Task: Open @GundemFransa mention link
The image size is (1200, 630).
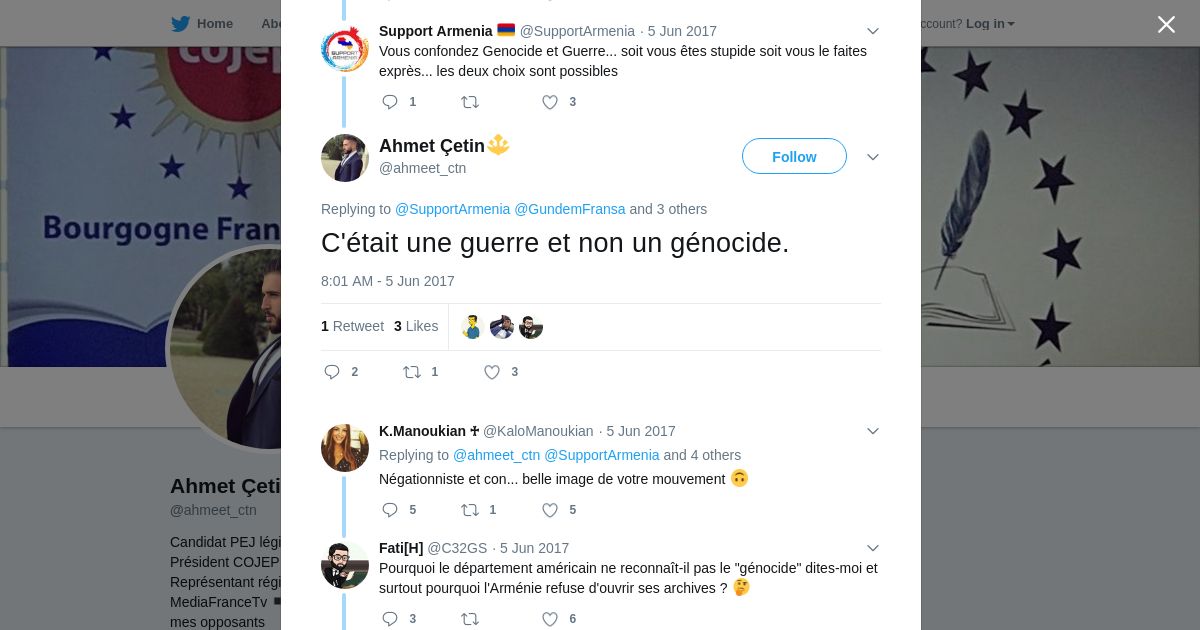Action: tap(570, 209)
